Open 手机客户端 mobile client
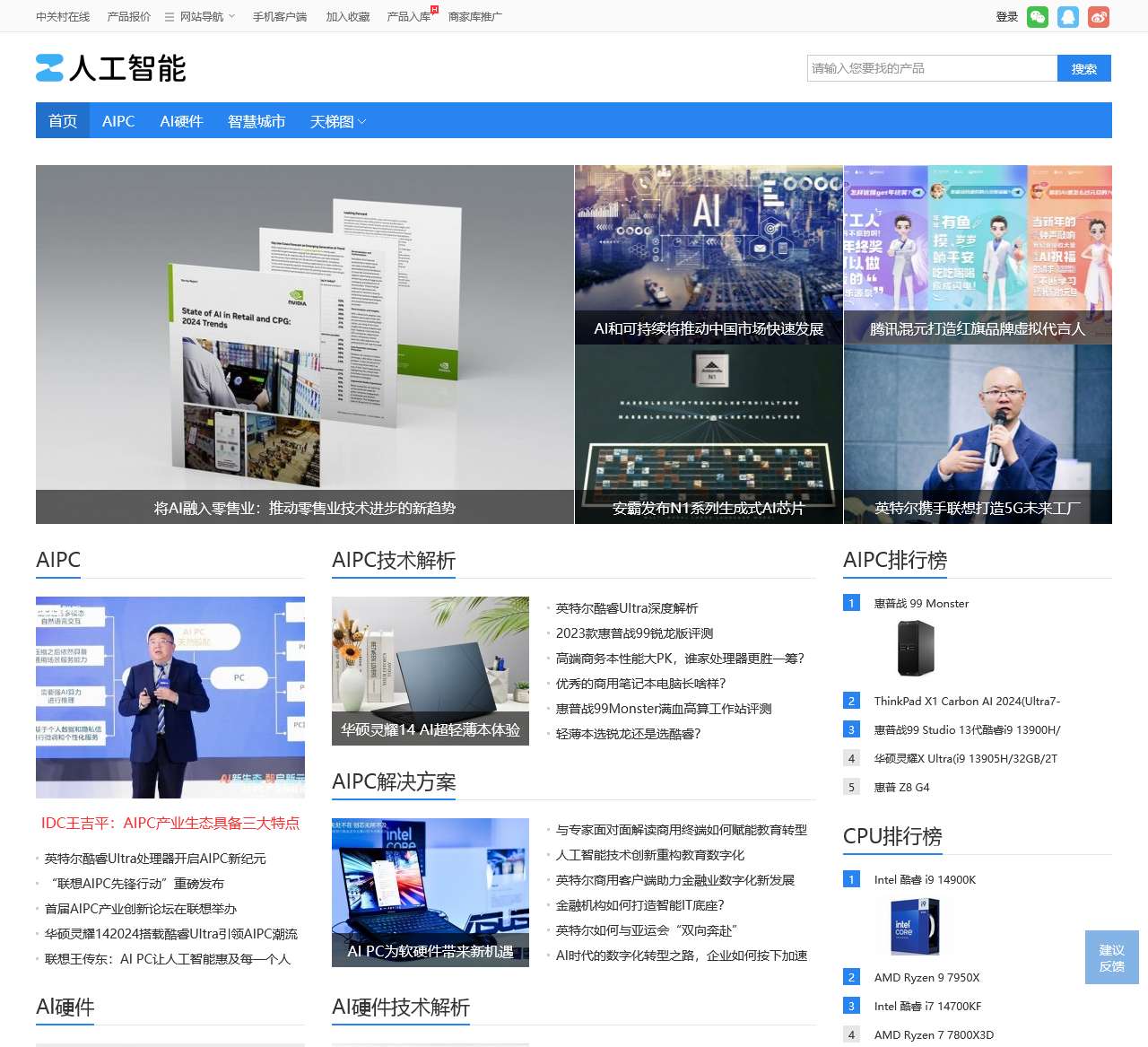Image resolution: width=1148 pixels, height=1047 pixels. point(279,16)
